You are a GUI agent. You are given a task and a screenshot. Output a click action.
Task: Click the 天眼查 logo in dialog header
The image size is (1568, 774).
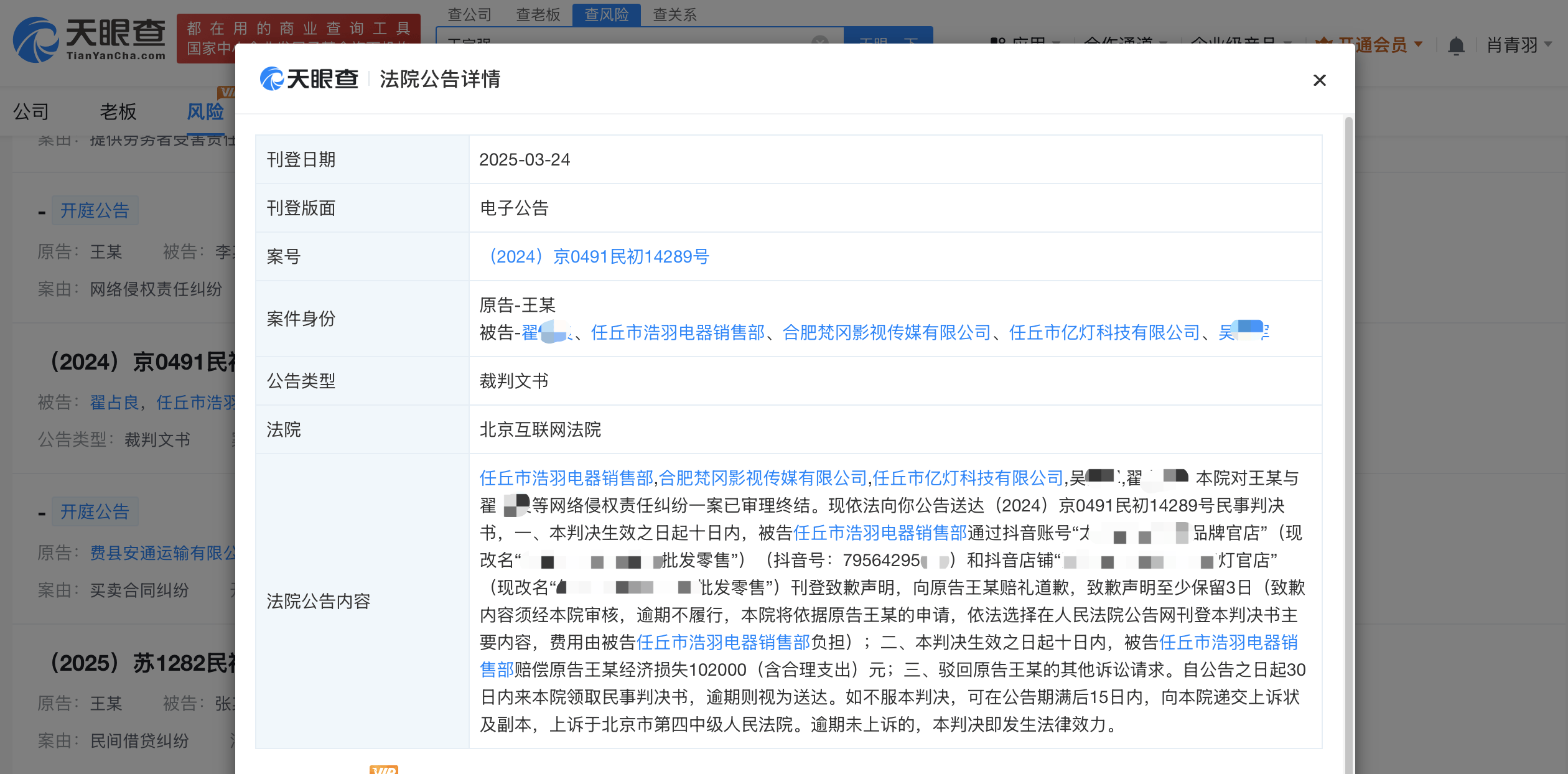pos(309,79)
